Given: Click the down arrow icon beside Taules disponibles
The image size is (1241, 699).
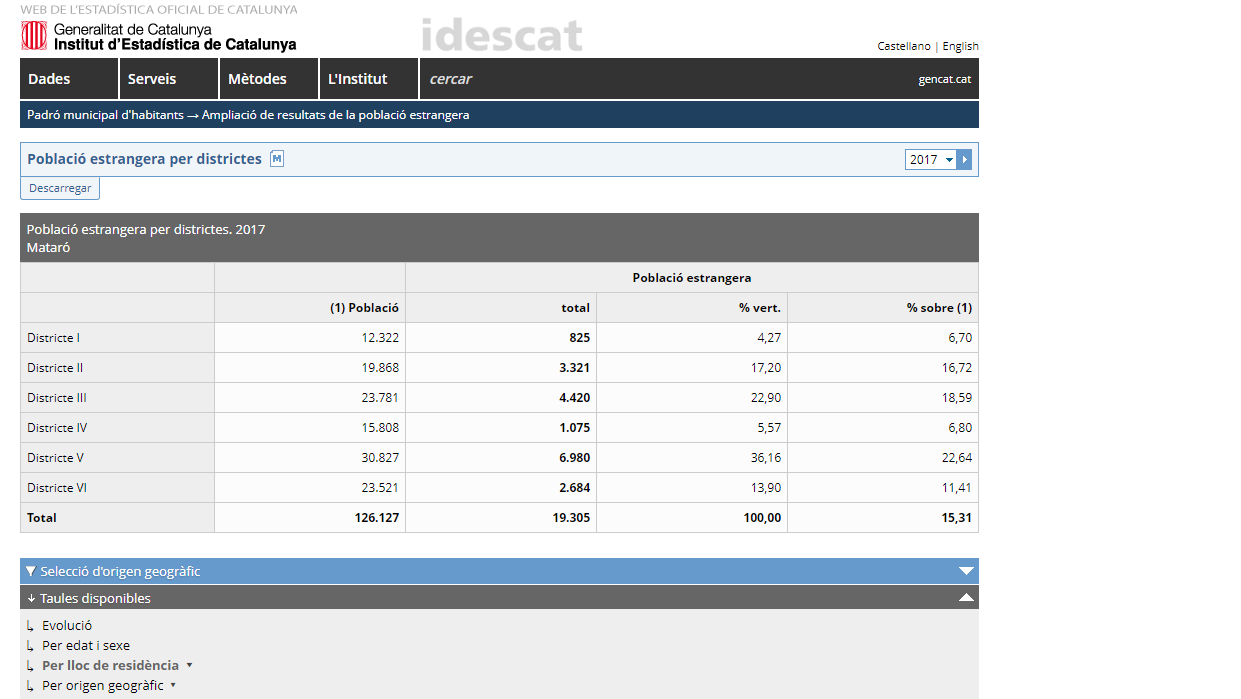Looking at the screenshot, I should 31,599.
